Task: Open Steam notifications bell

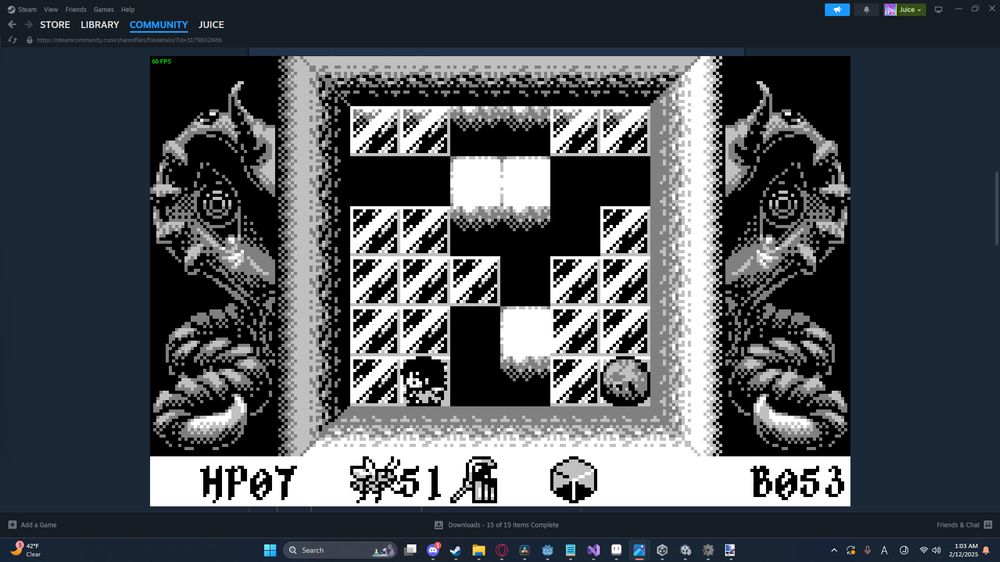Action: [x=866, y=10]
